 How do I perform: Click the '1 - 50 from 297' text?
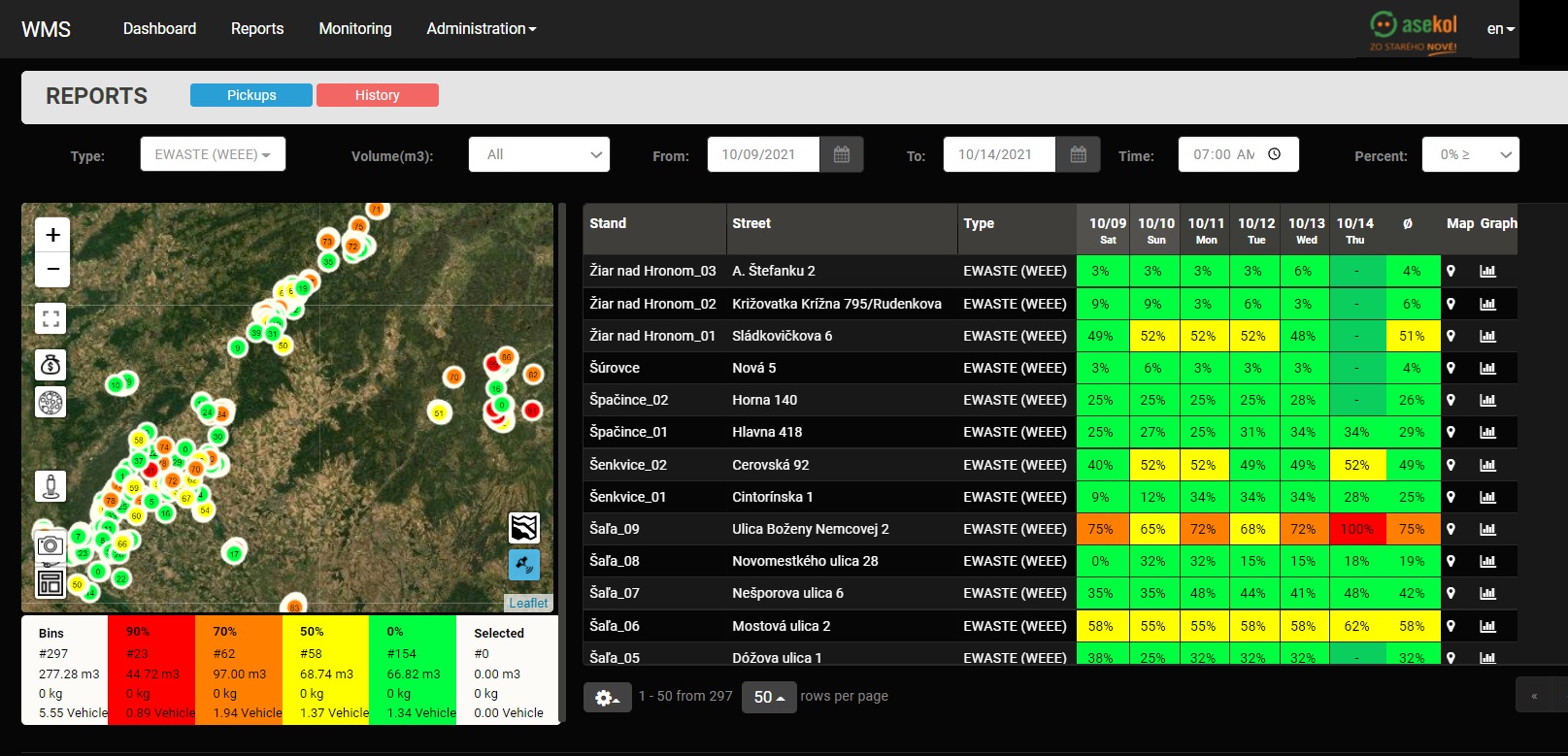pyautogui.click(x=685, y=696)
